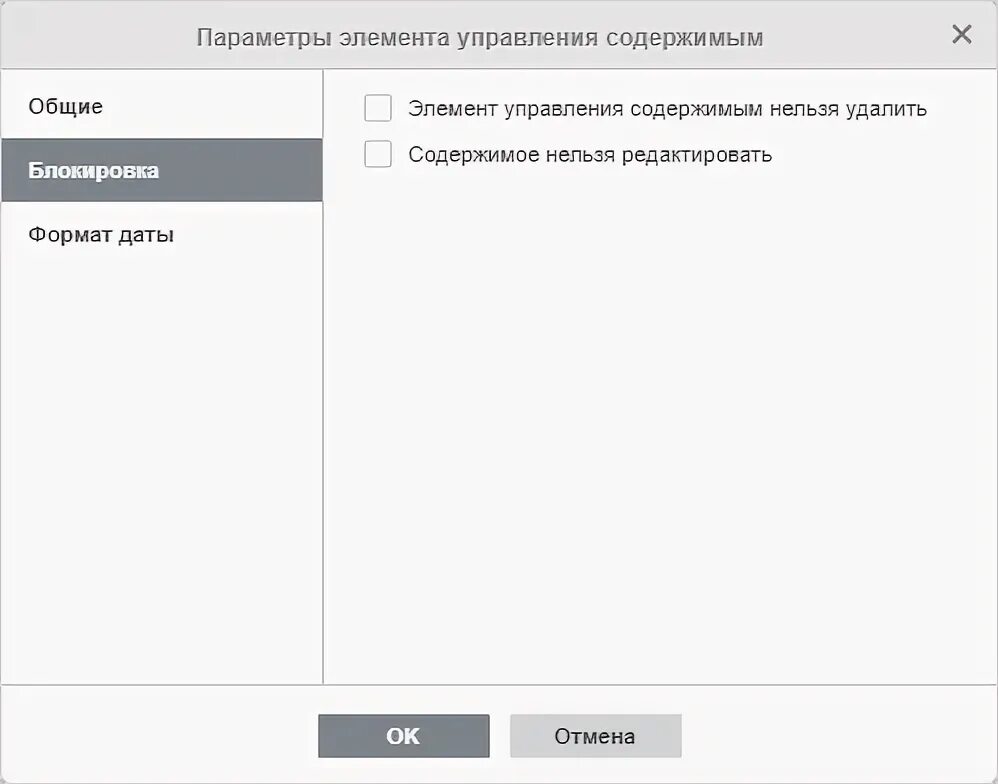Toggle the edit-protection checkbox box

click(377, 154)
